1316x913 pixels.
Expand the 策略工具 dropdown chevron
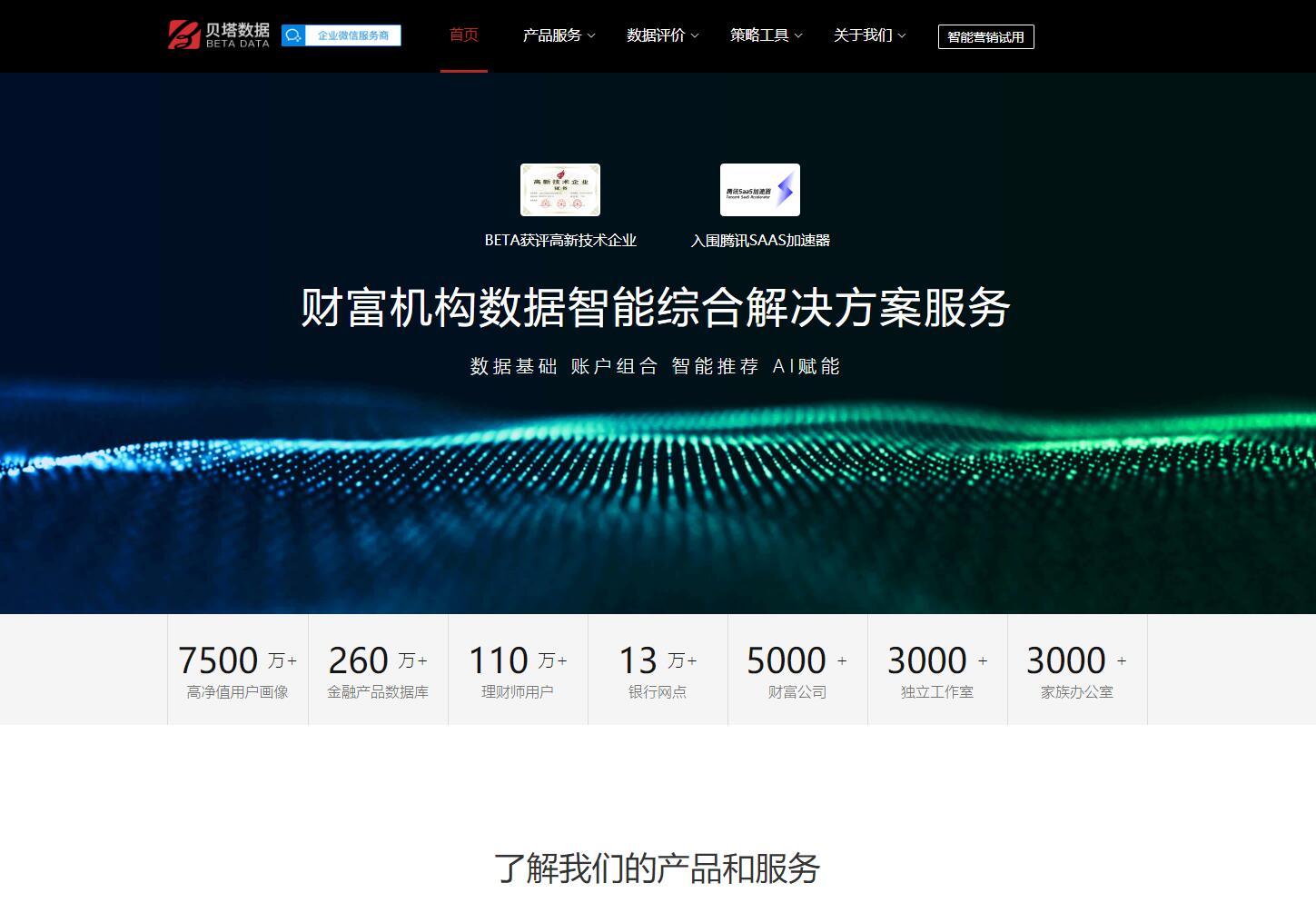click(x=798, y=36)
